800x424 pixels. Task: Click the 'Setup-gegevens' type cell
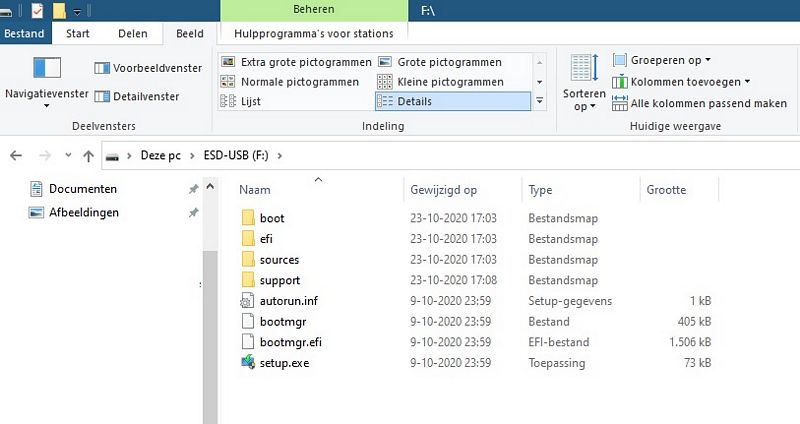pyautogui.click(x=570, y=301)
